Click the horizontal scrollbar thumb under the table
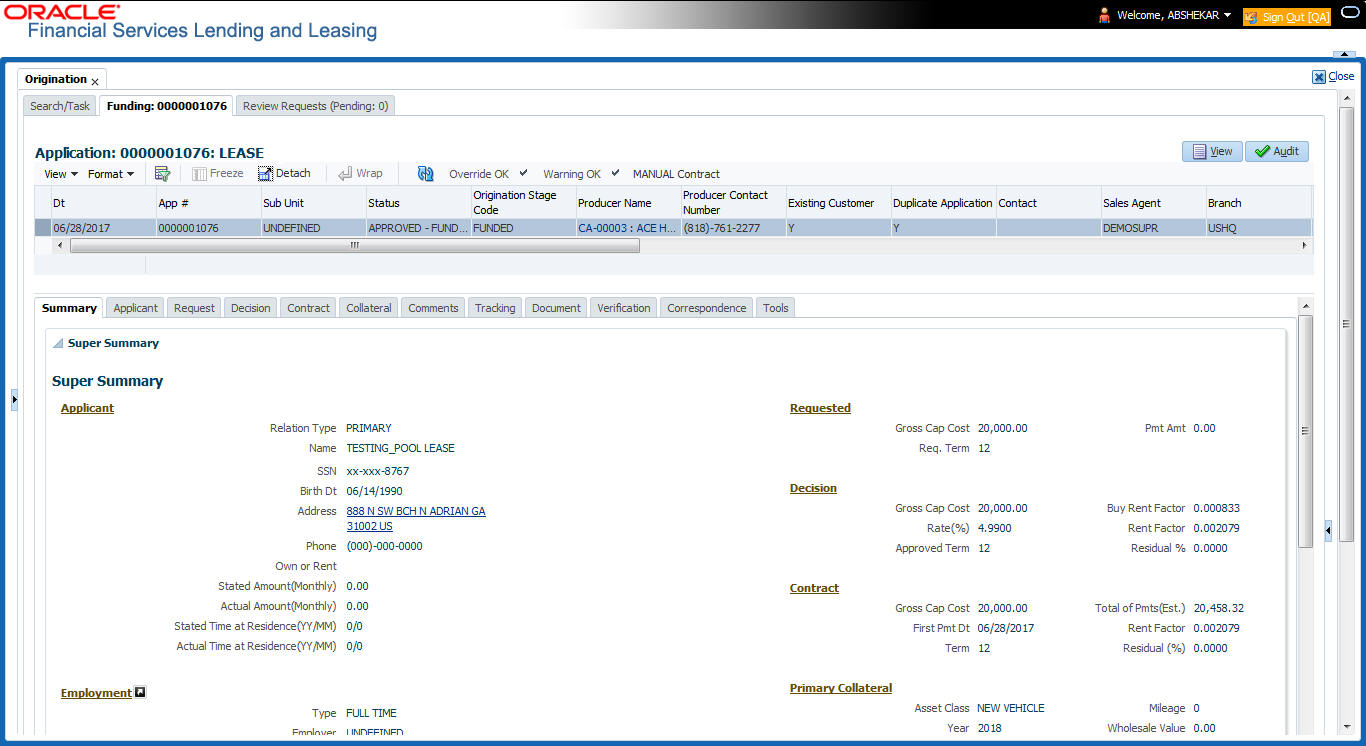Screen dimensions: 1366x746 (x=355, y=245)
